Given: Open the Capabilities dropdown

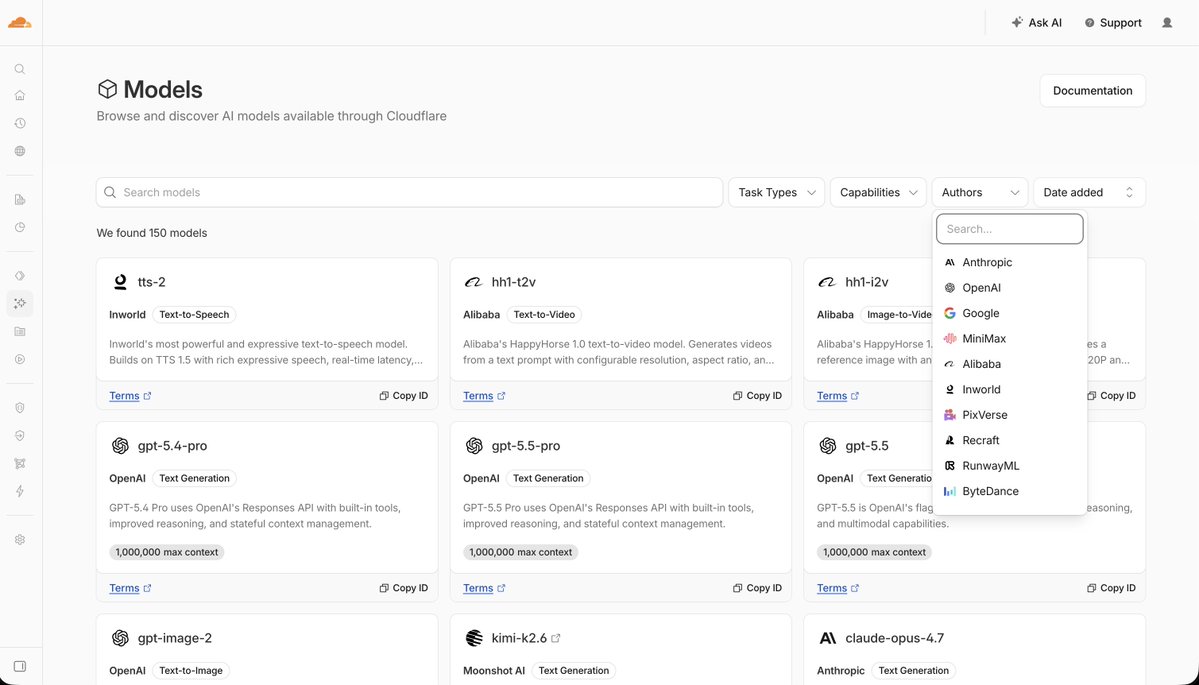Looking at the screenshot, I should coord(878,193).
